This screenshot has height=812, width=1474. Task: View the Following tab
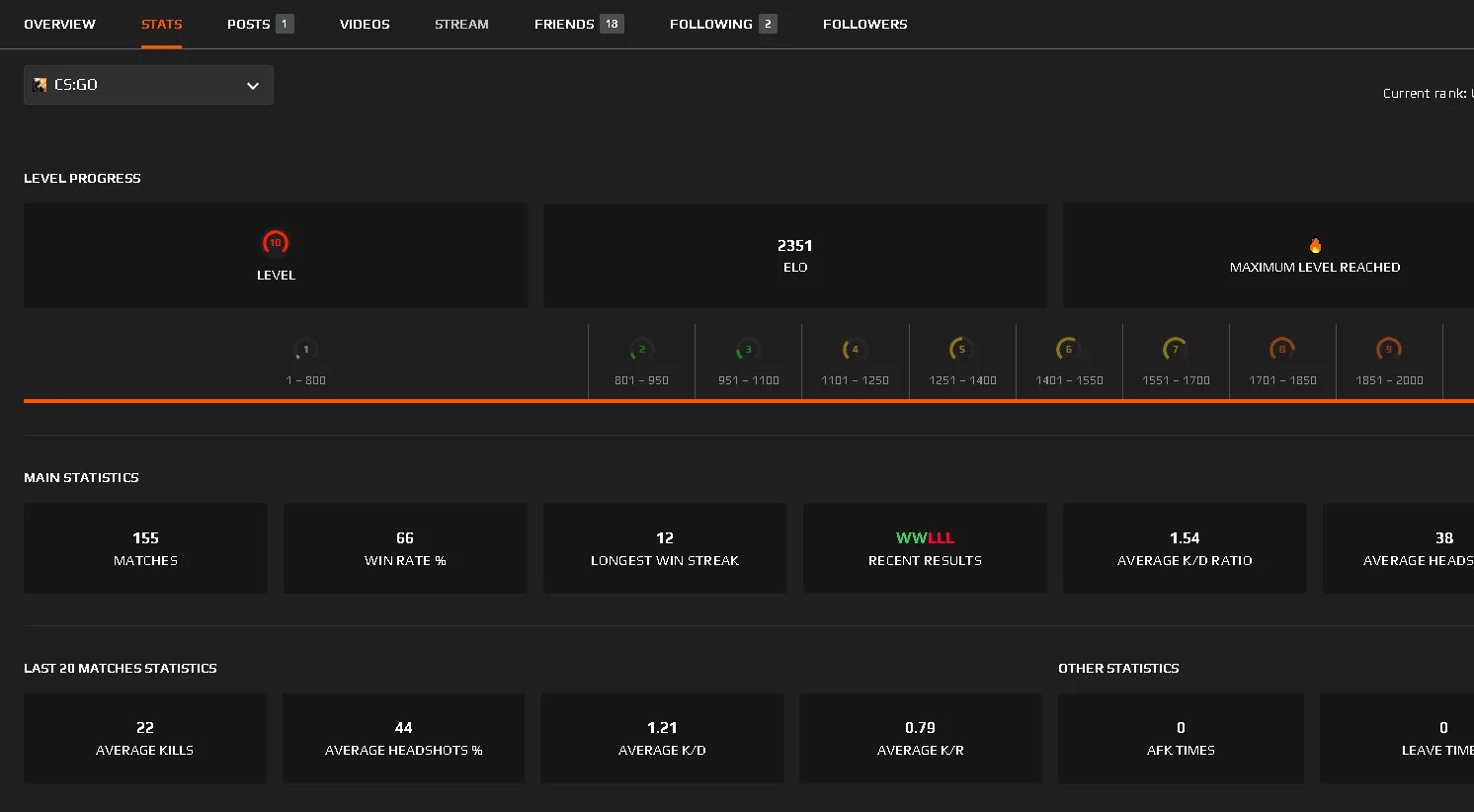723,24
